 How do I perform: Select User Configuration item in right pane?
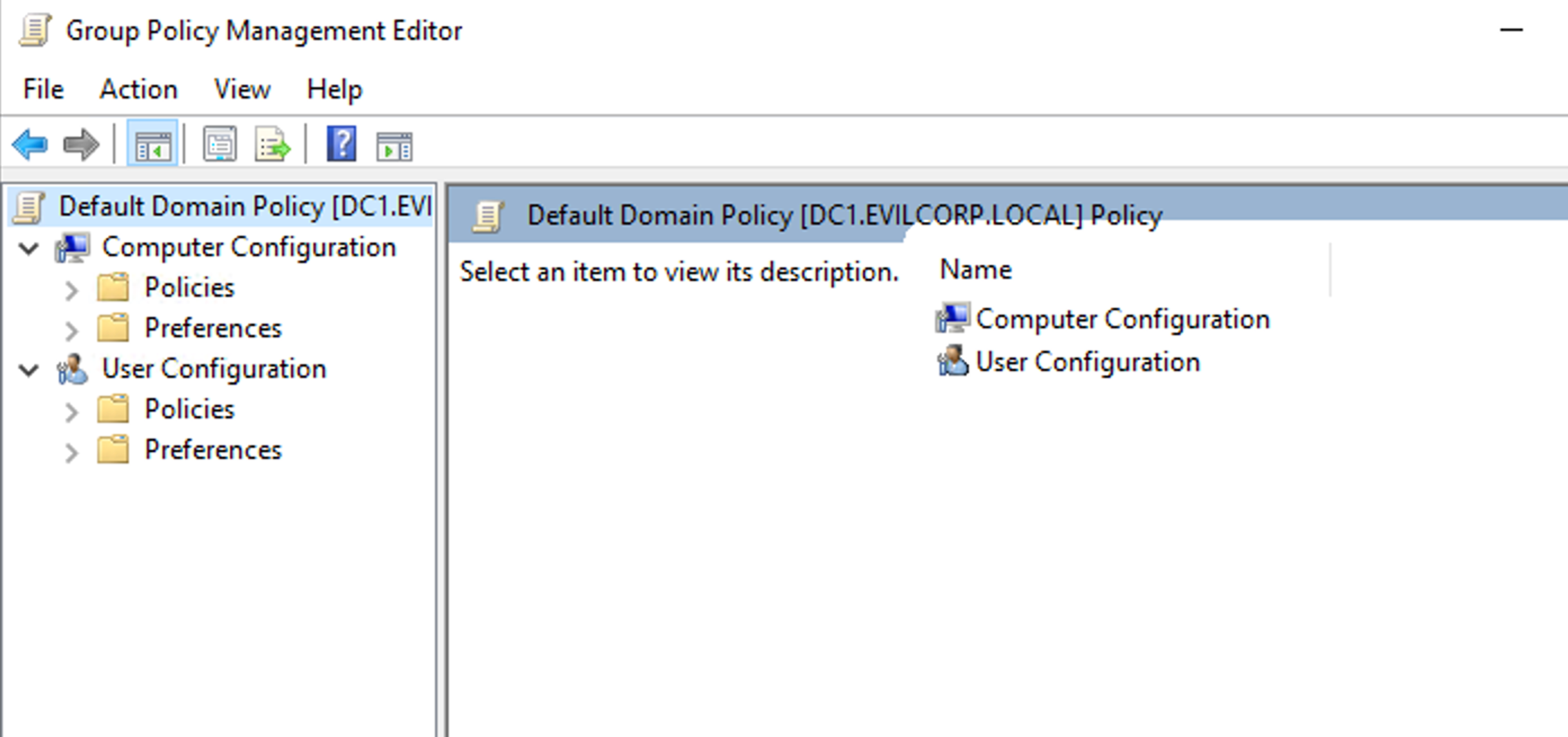coord(1087,362)
